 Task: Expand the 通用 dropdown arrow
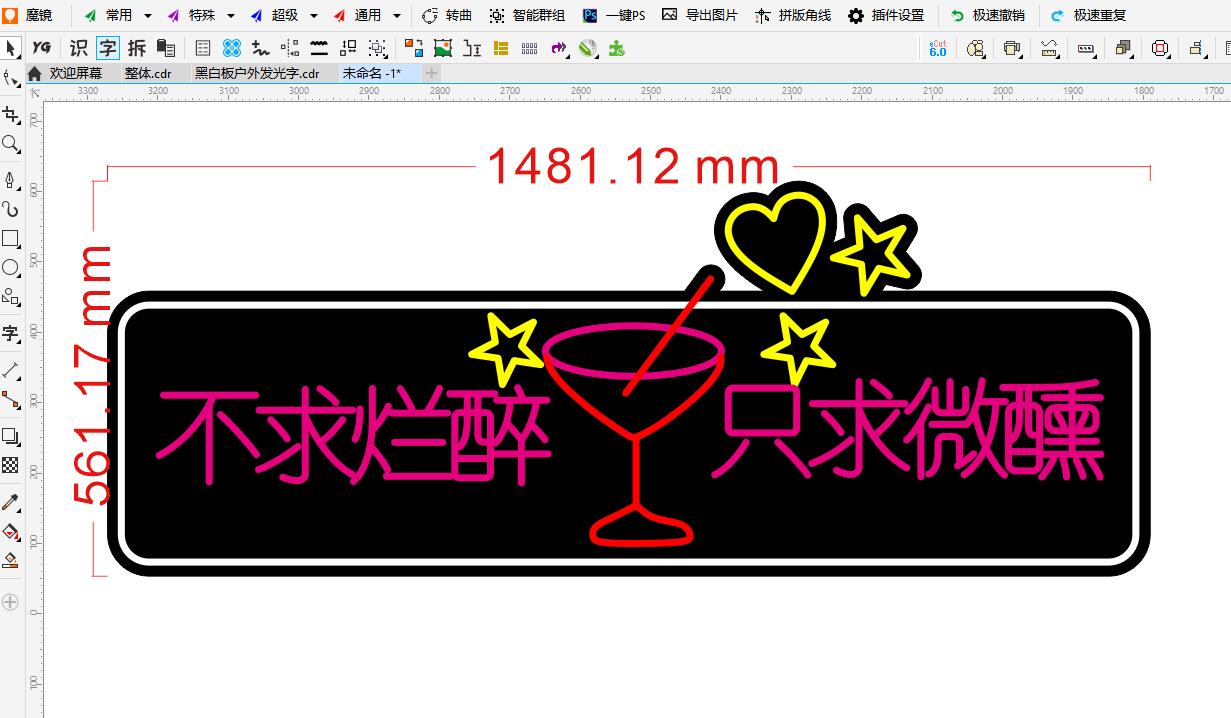point(397,16)
